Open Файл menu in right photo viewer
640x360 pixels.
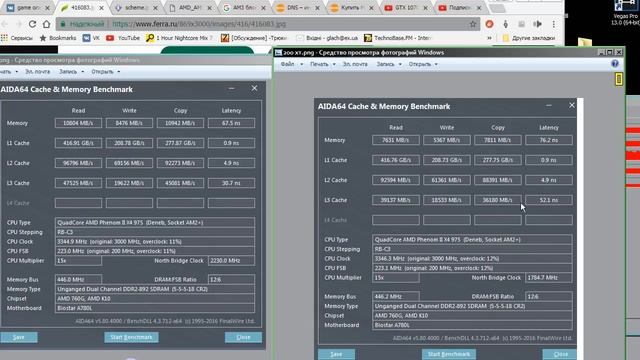(291, 64)
